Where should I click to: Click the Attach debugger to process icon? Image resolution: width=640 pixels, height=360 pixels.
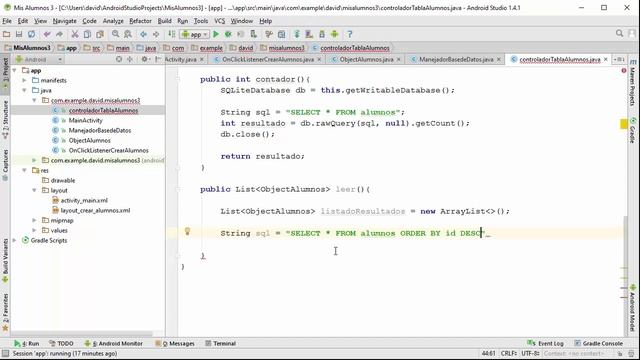[x=253, y=34]
